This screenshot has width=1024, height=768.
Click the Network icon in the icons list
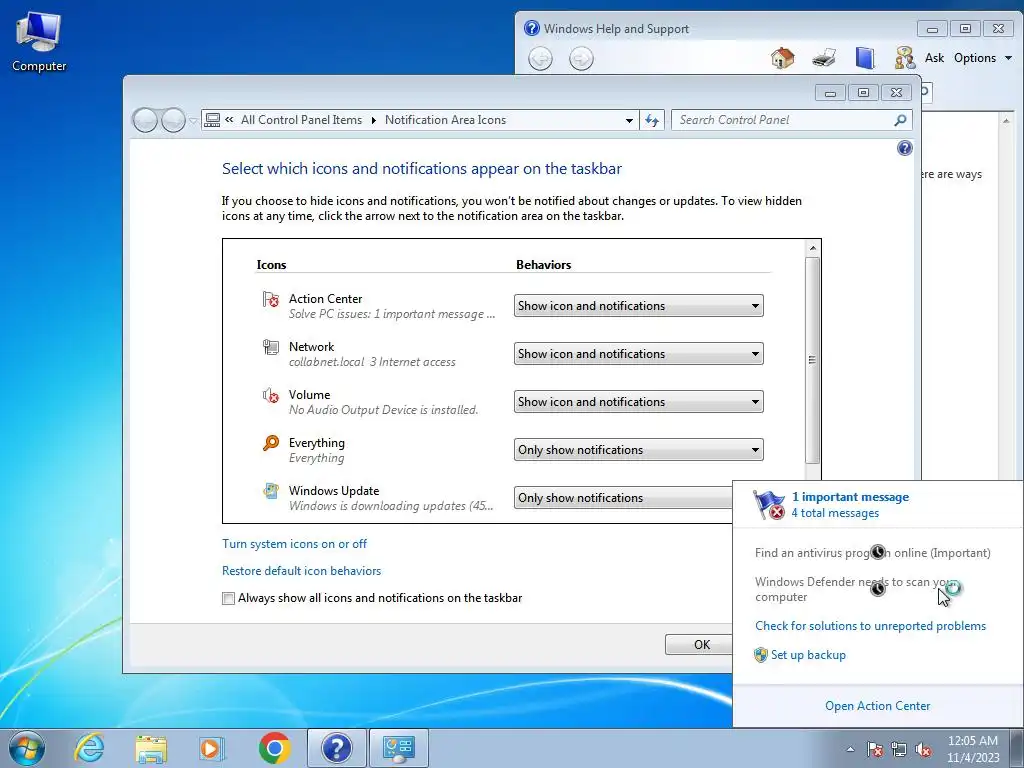click(x=270, y=347)
